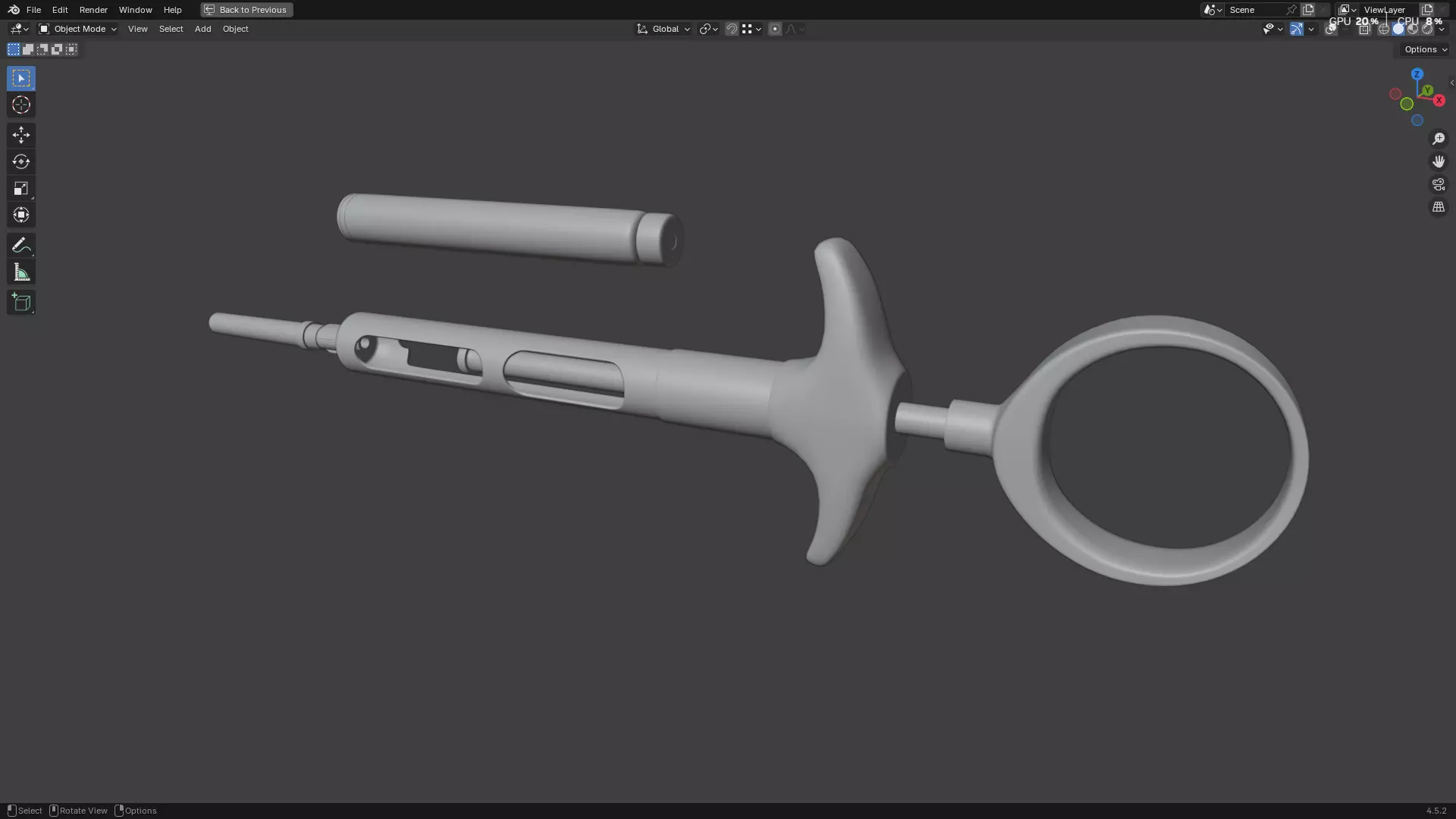
Task: Open the editor type dropdown
Action: click(x=19, y=29)
